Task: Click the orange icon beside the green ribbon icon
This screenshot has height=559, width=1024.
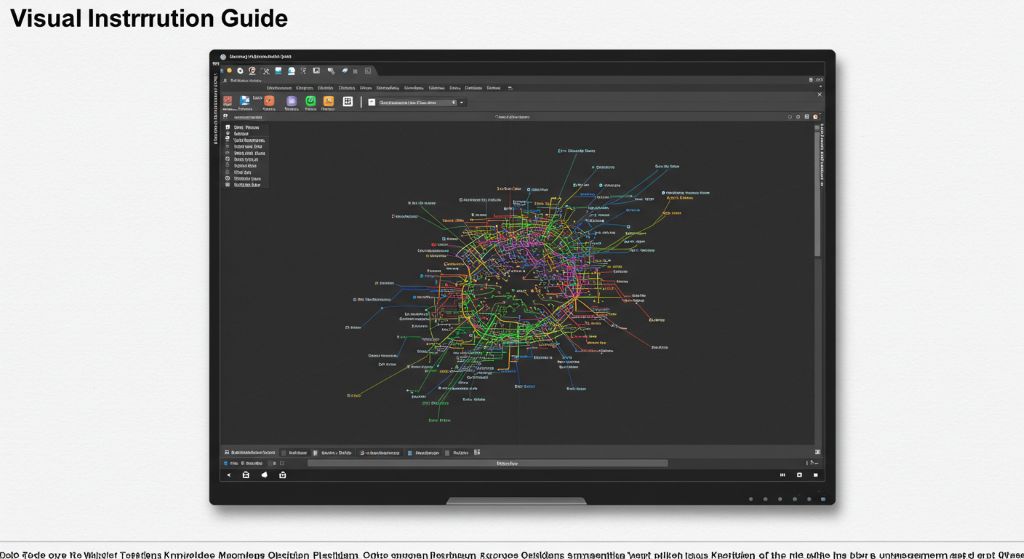Action: coord(328,101)
